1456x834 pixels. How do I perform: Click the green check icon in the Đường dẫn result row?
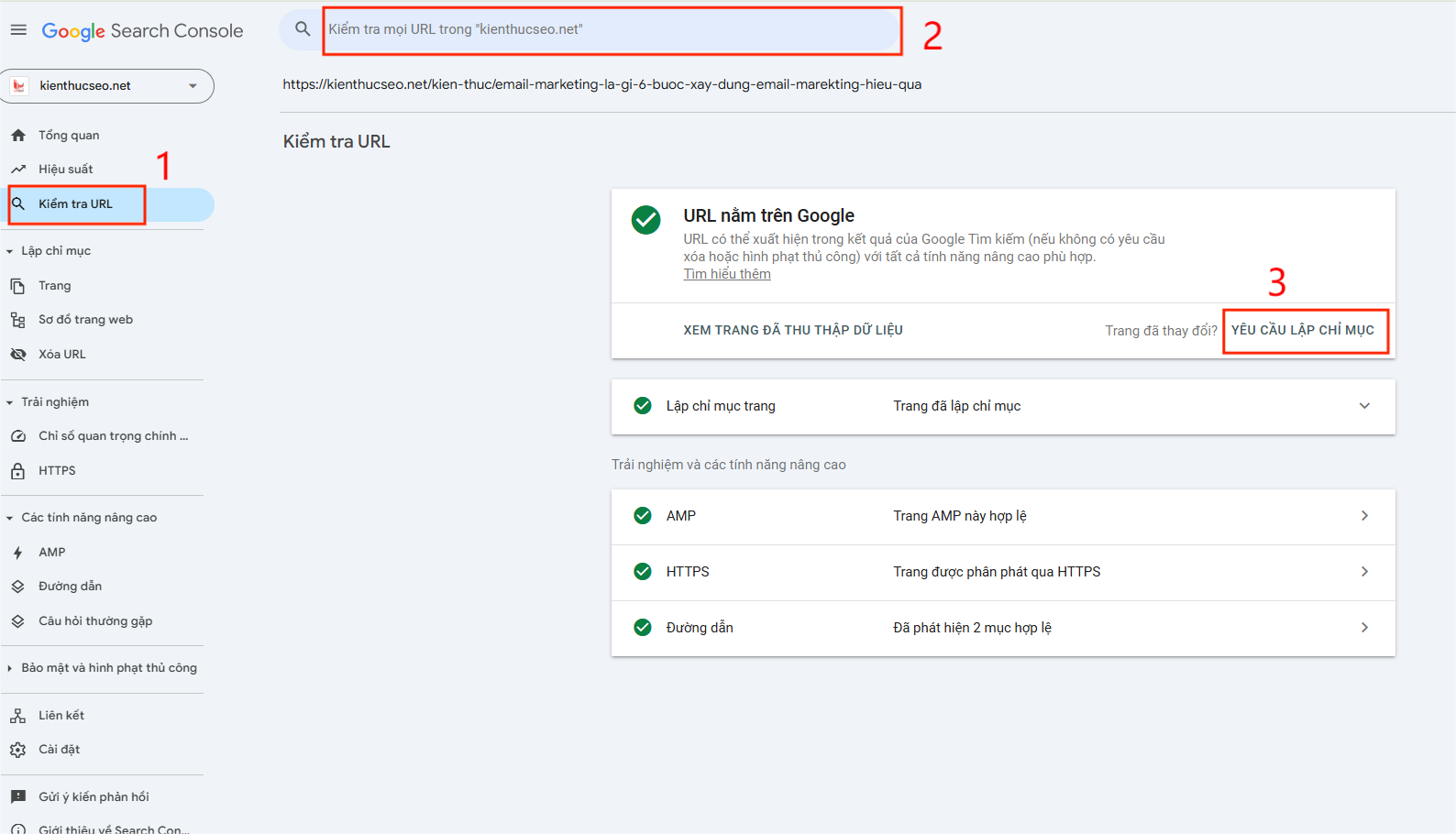(643, 628)
